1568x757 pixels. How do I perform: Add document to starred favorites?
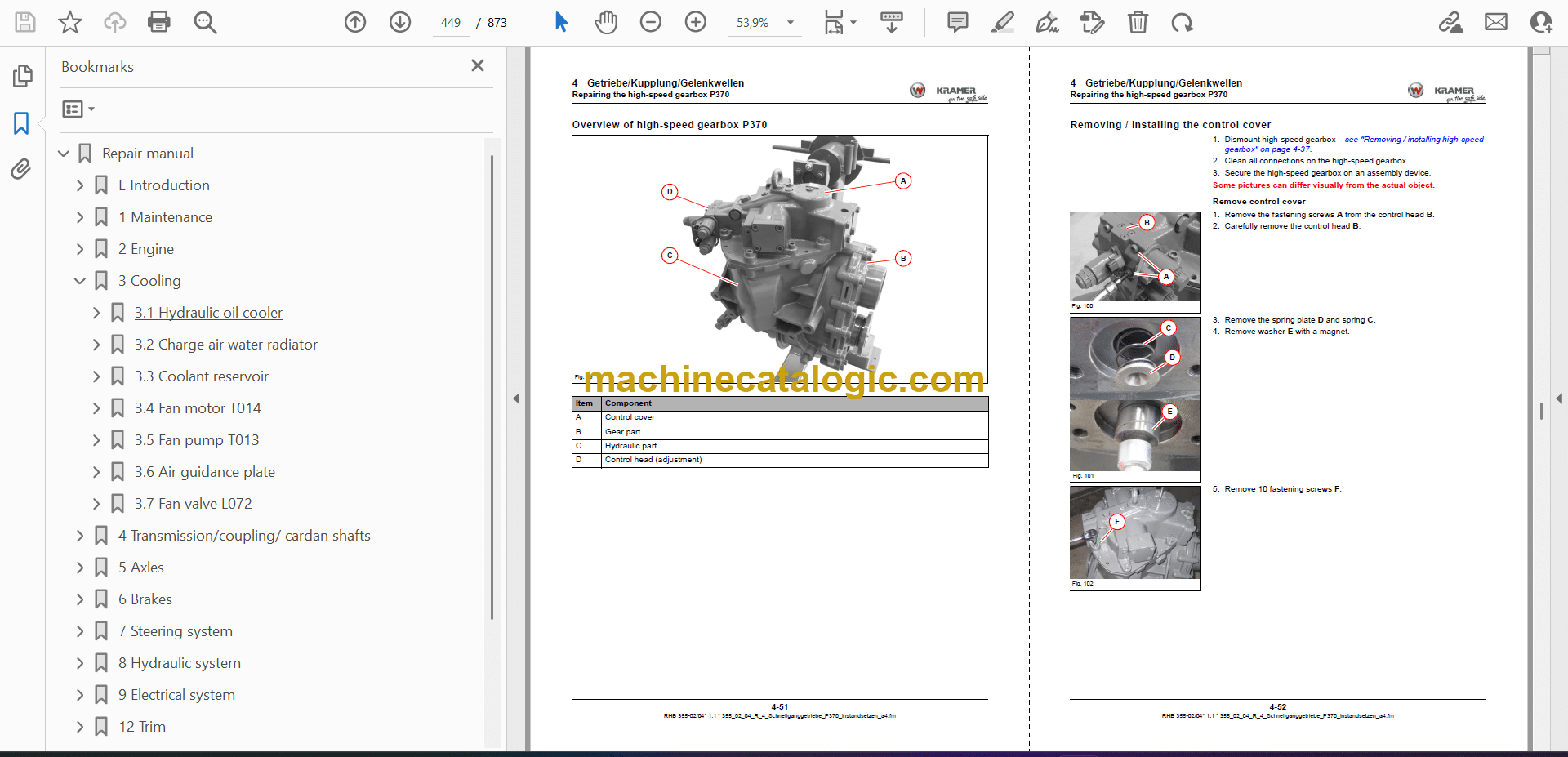coord(70,22)
